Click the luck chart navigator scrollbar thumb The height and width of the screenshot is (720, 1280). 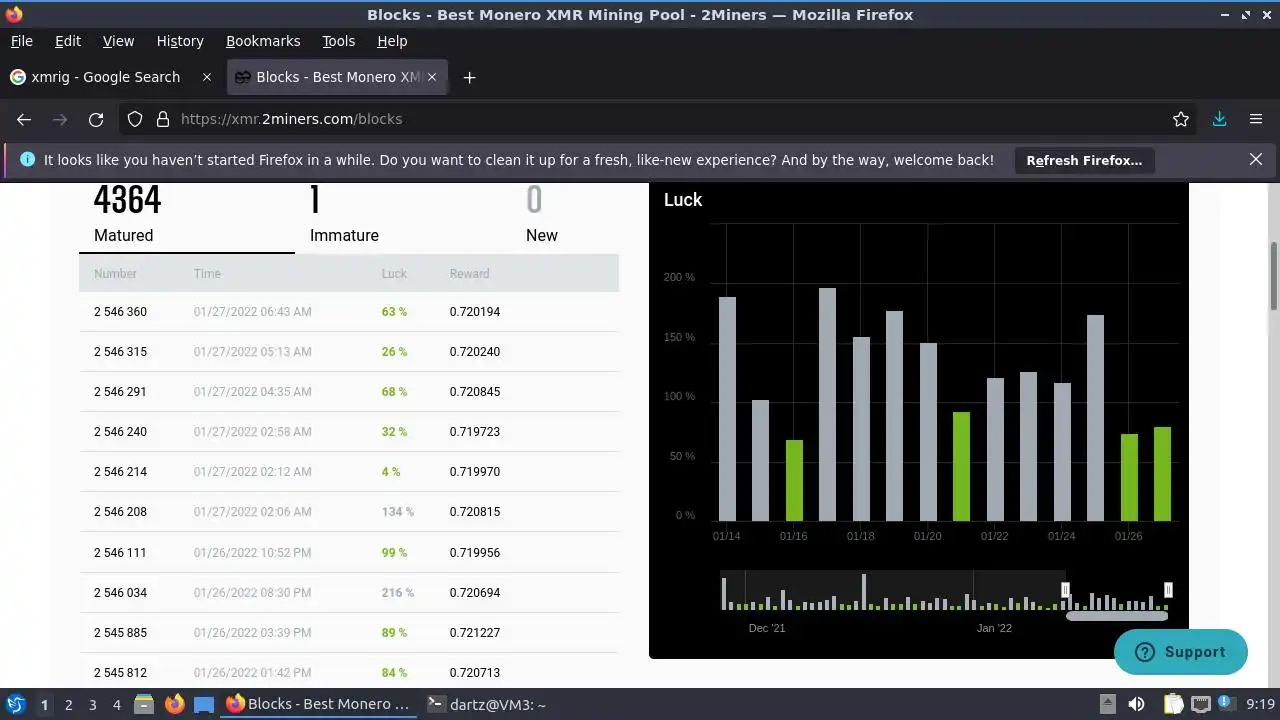coord(1117,616)
